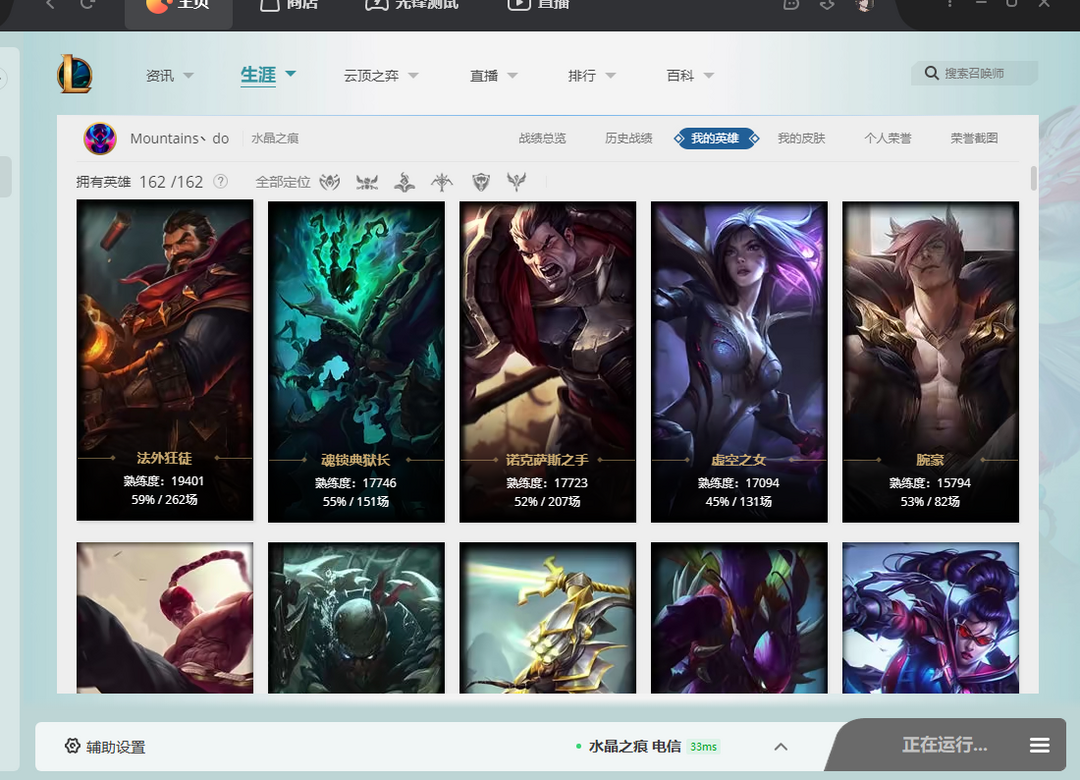The width and height of the screenshot is (1080, 780).
Task: Click the question mark beside 162/162
Action: pyautogui.click(x=220, y=182)
